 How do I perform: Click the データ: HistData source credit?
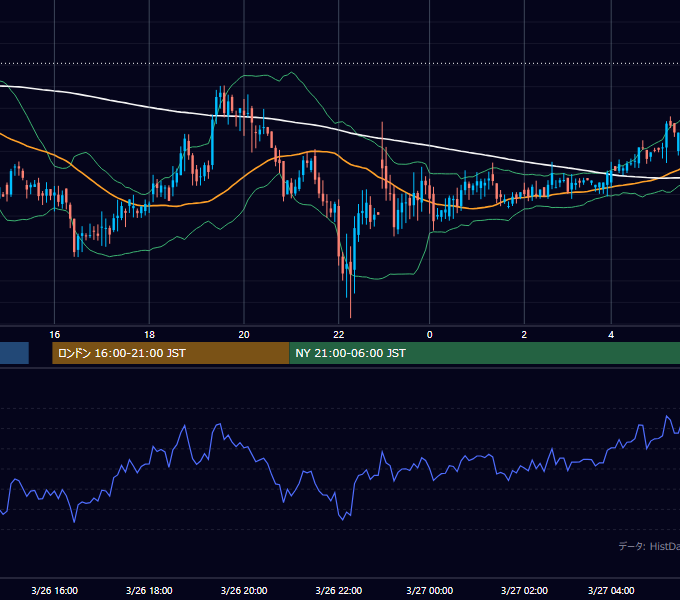click(649, 546)
